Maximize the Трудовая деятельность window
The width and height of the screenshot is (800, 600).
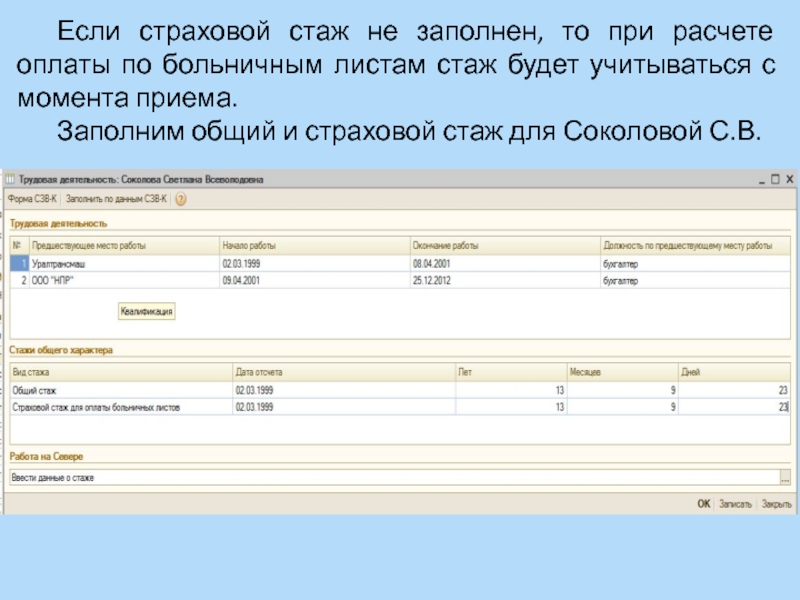click(x=776, y=180)
